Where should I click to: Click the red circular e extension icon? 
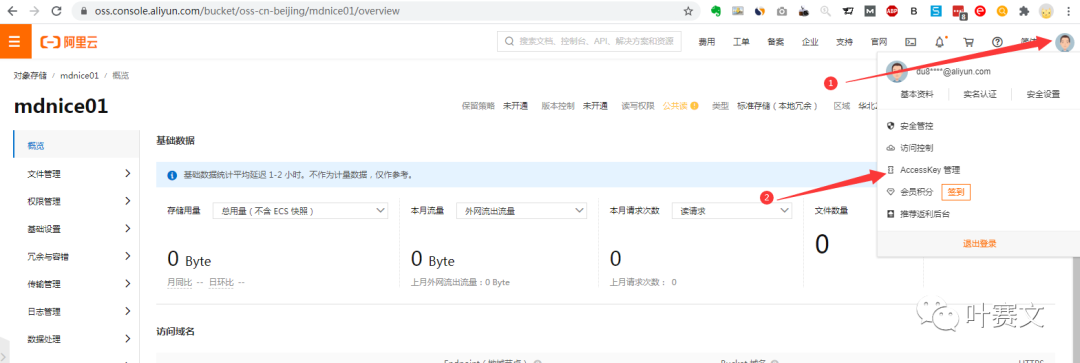click(980, 11)
